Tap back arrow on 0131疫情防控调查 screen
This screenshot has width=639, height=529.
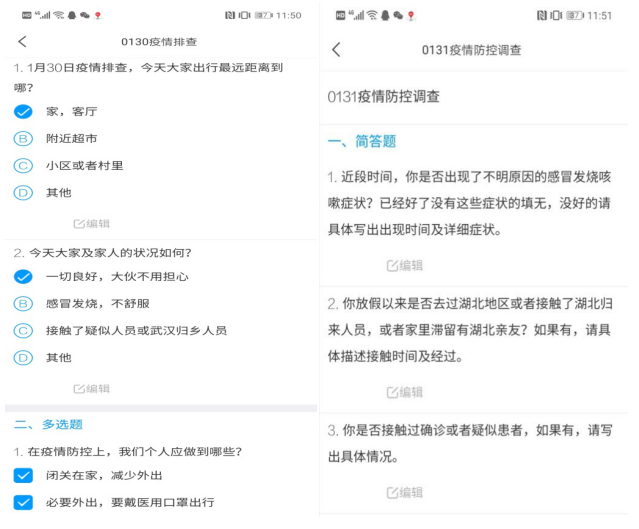[336, 50]
